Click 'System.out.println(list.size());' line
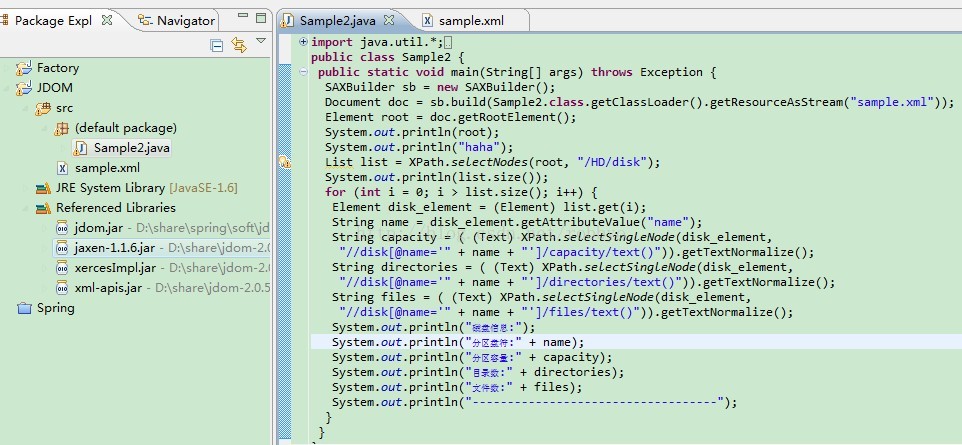This screenshot has width=962, height=445. click(x=437, y=177)
